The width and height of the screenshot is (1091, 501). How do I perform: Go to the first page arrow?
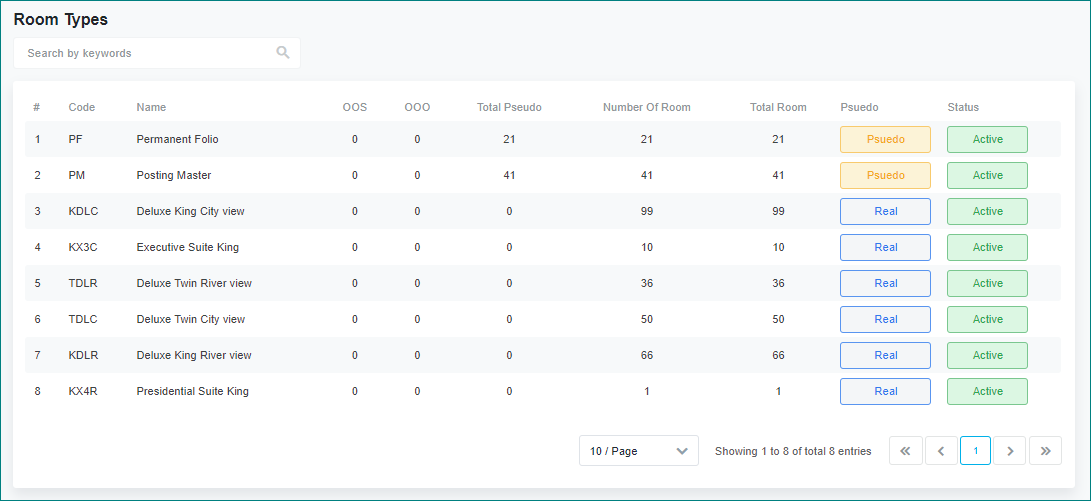click(905, 451)
